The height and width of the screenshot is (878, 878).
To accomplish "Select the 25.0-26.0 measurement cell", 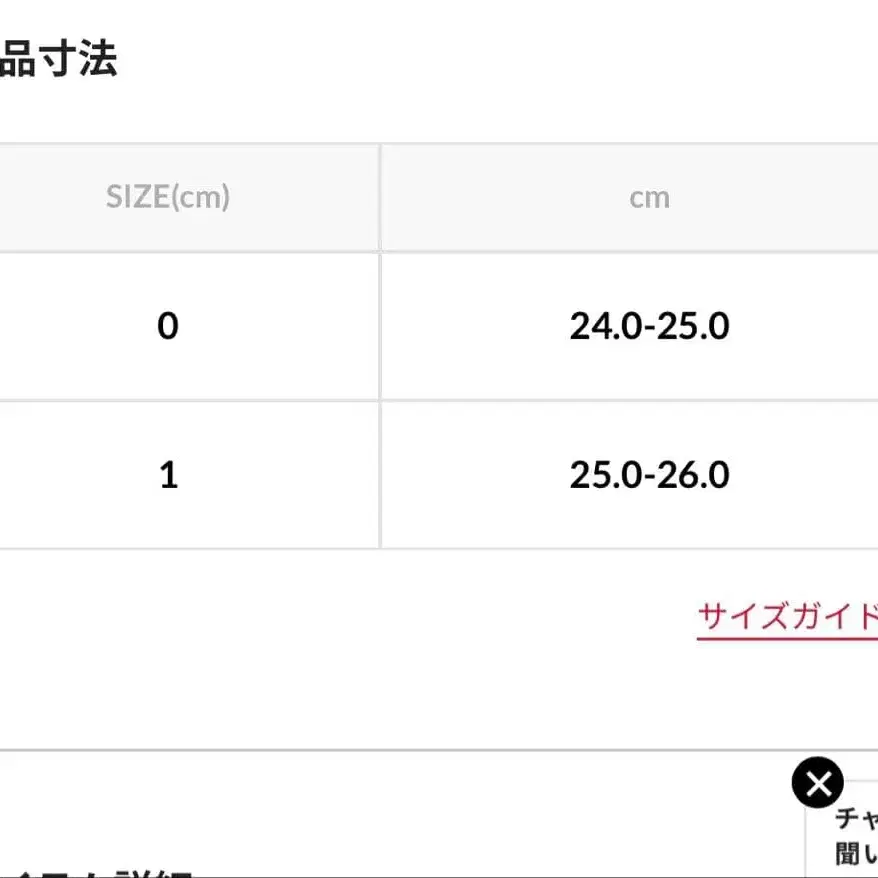I will (x=649, y=474).
